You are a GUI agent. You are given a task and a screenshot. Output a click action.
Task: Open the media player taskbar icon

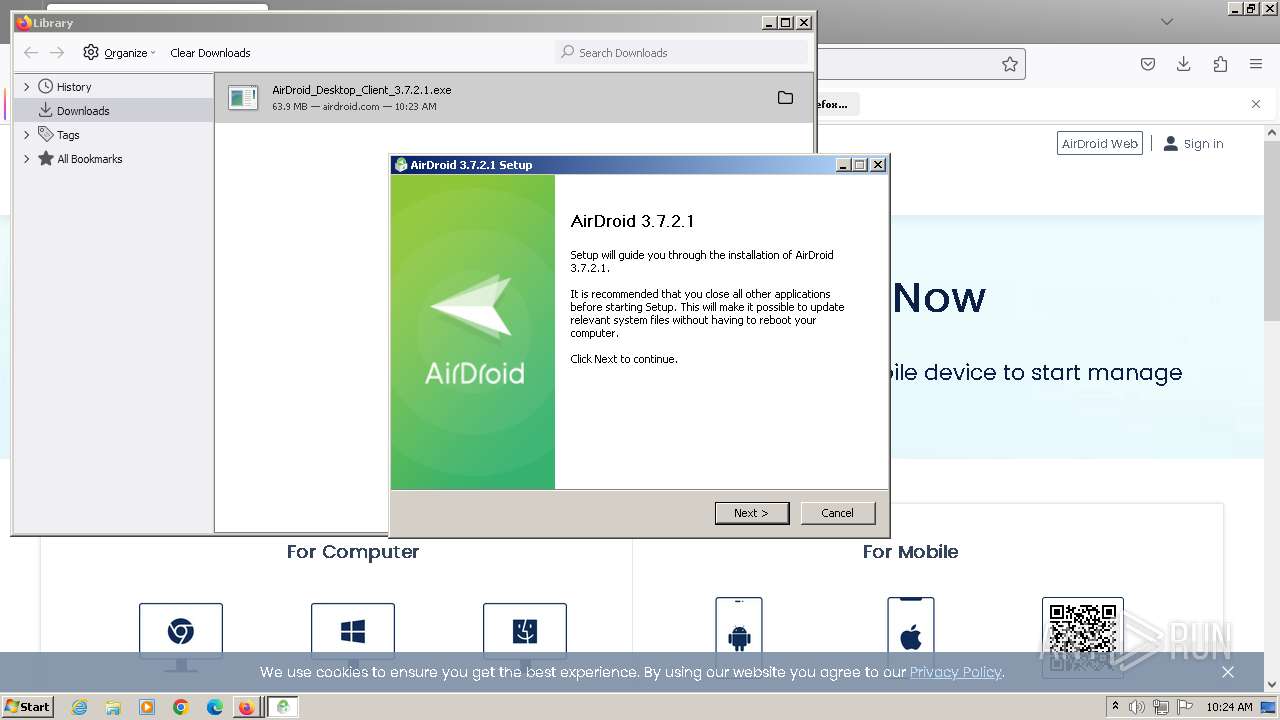(x=147, y=707)
